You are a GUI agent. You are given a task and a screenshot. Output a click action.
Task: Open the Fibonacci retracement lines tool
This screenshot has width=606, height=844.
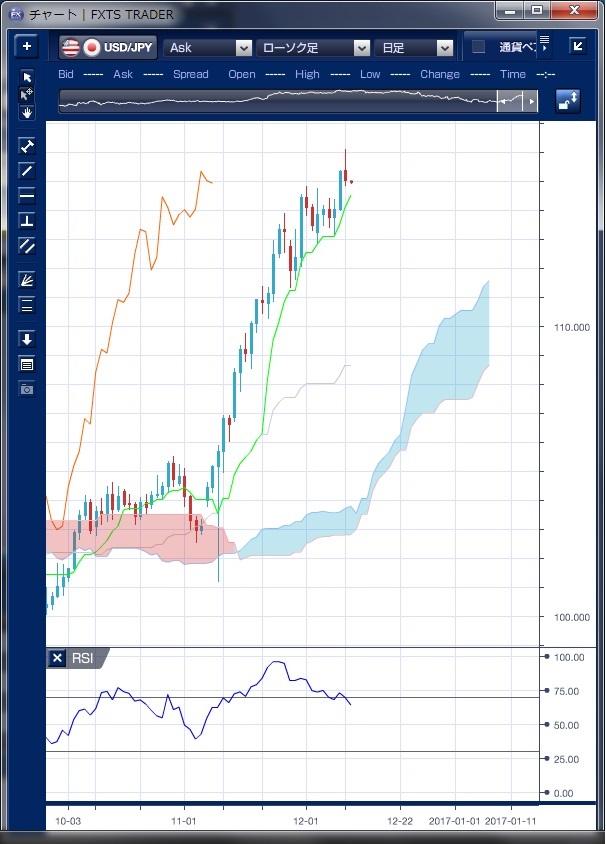(27, 305)
